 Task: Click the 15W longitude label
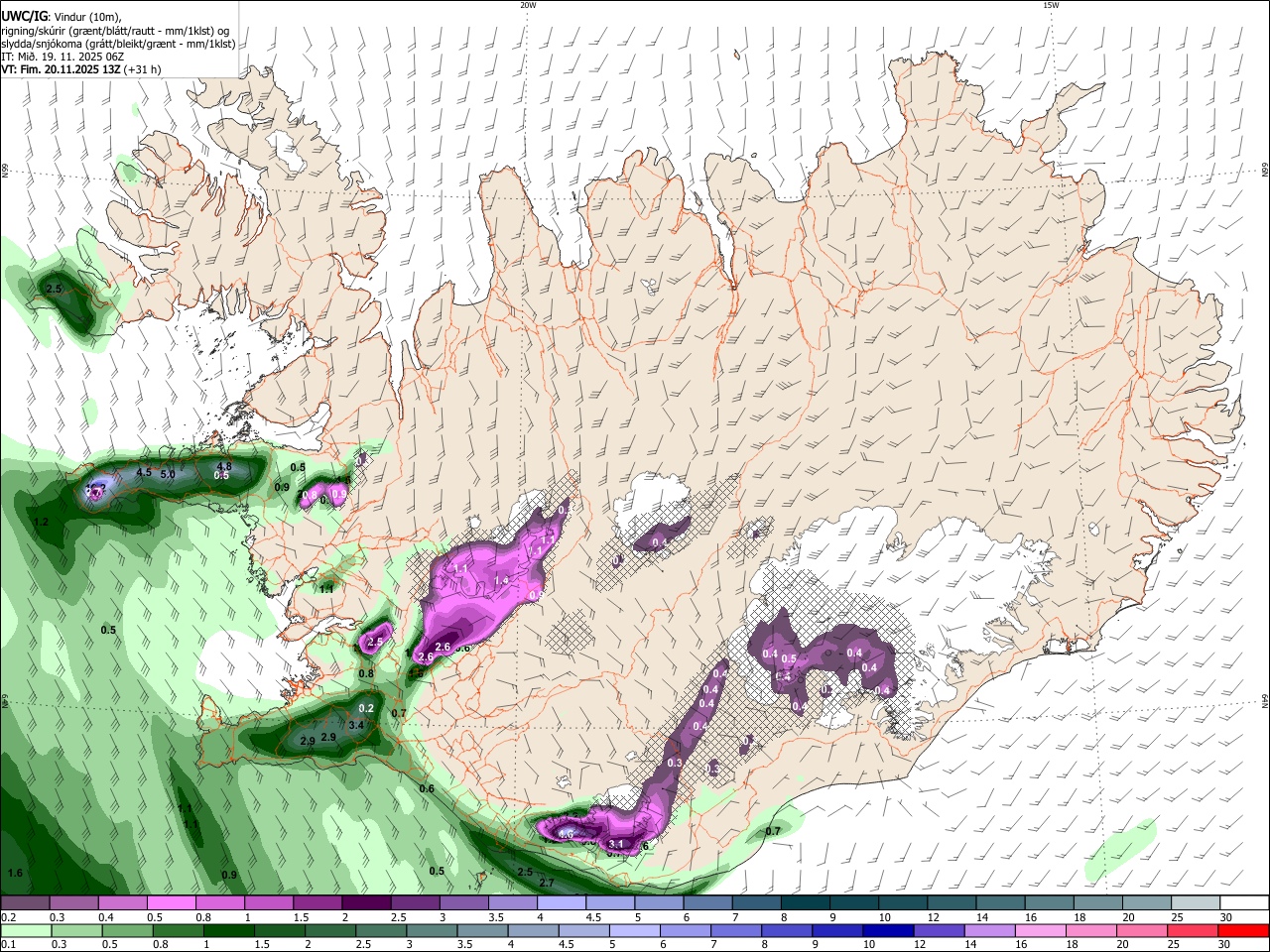point(1051,5)
